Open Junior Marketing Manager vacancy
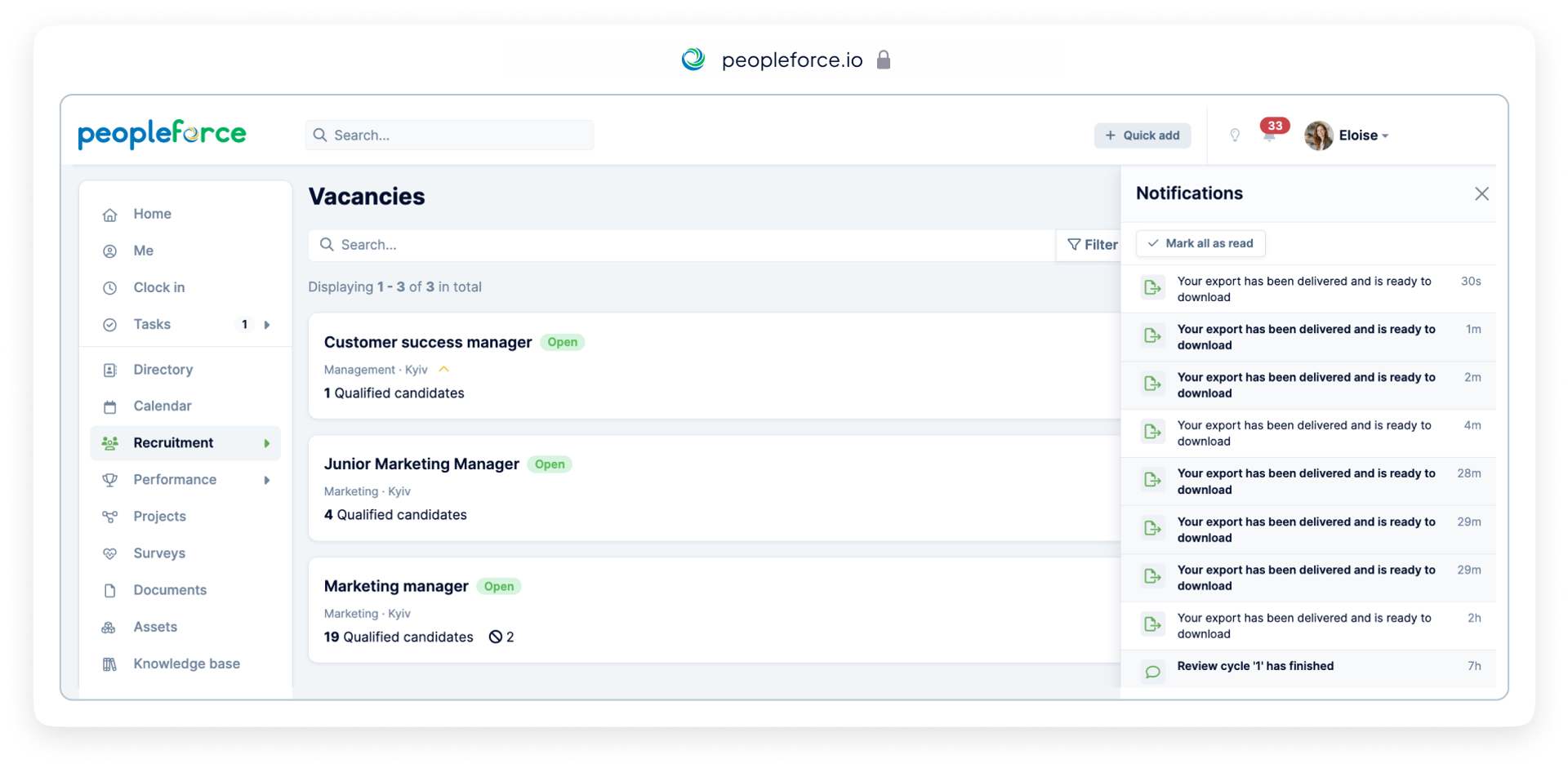1568x768 pixels. tap(421, 464)
